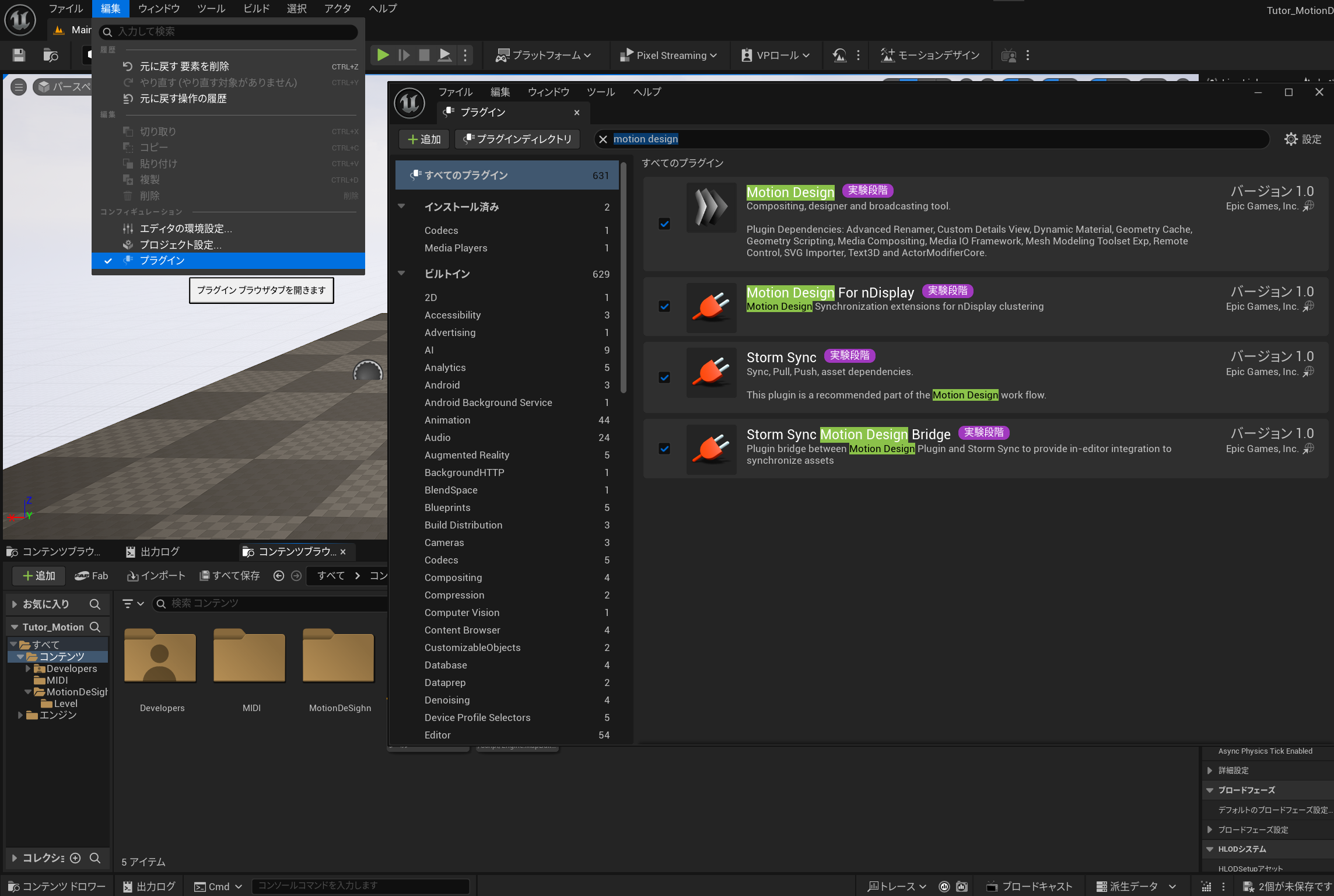Open the Platforms dropdown

543,55
